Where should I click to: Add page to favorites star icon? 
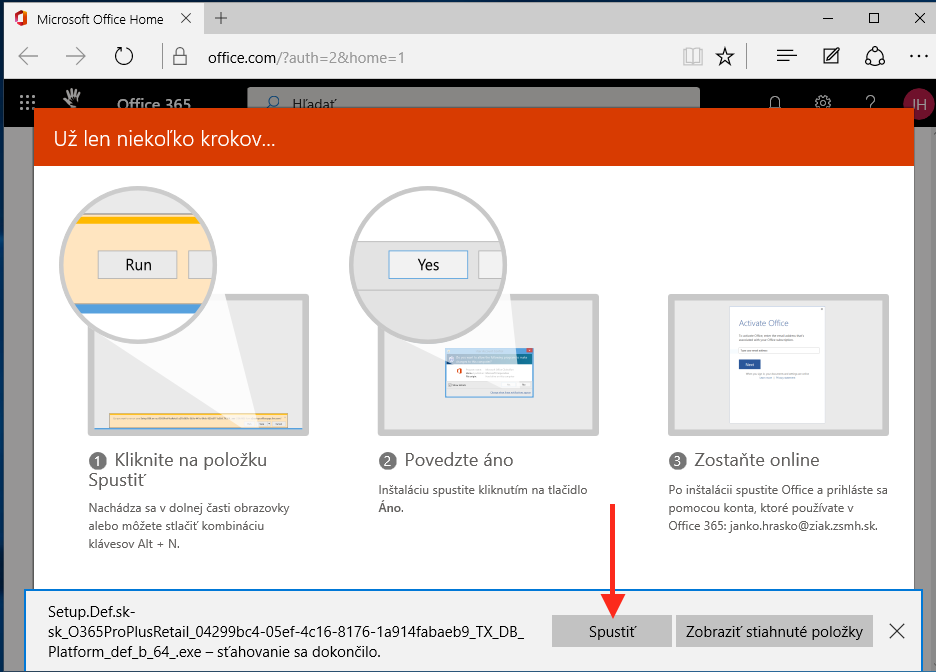coord(726,56)
